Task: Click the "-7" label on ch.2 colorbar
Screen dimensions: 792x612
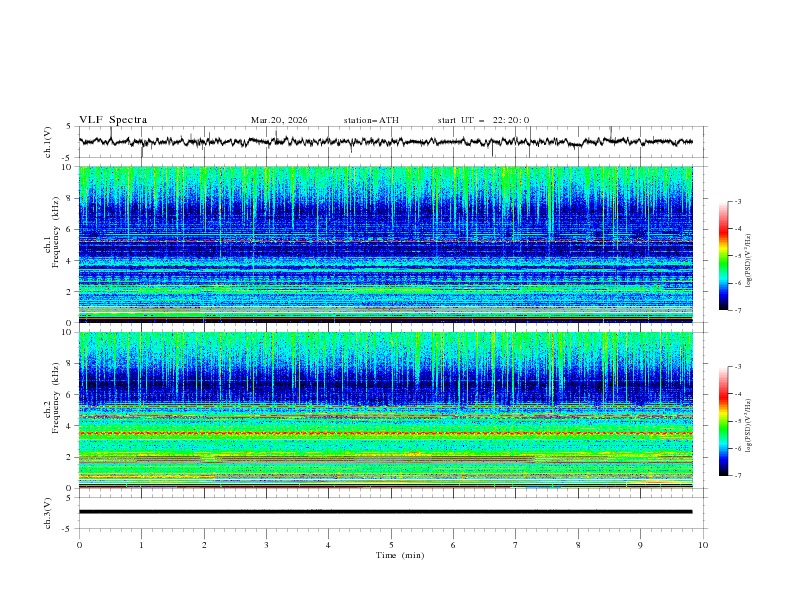Action: (737, 476)
